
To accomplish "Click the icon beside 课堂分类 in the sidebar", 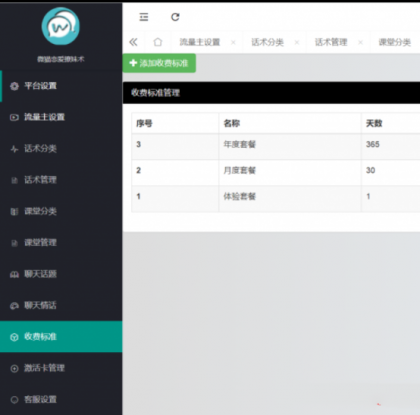I will click(14, 212).
